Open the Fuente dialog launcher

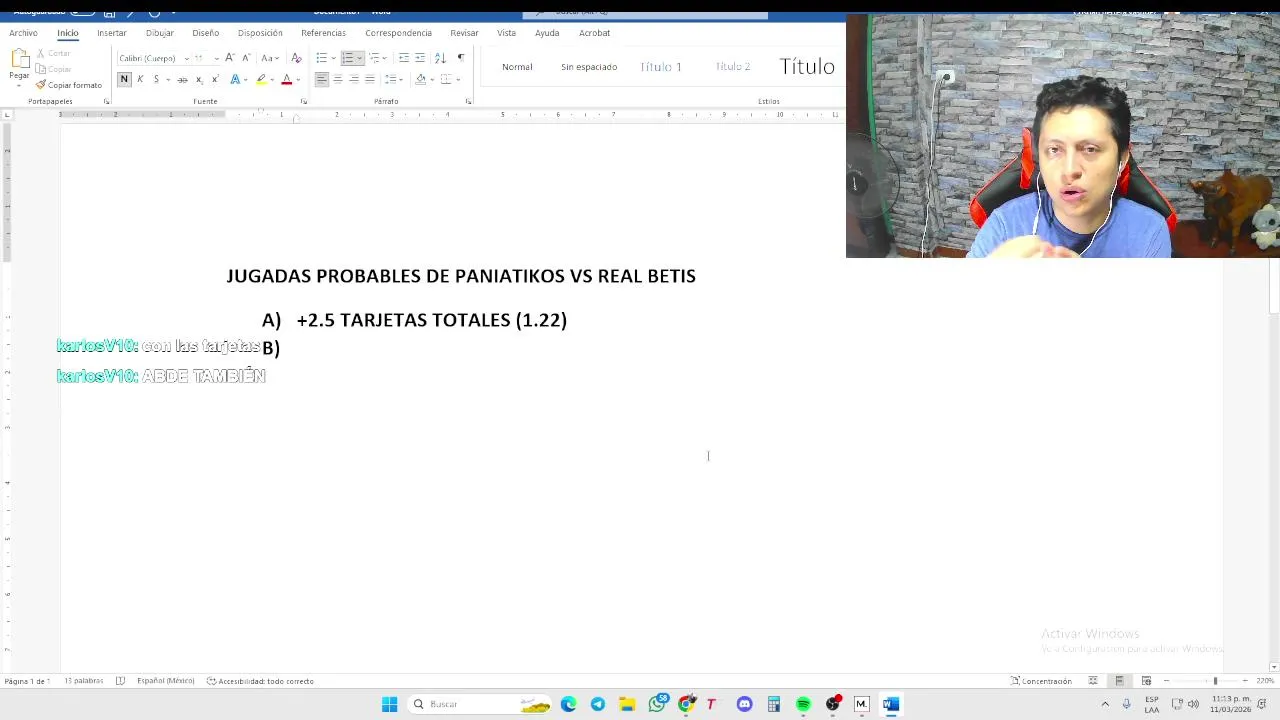304,101
